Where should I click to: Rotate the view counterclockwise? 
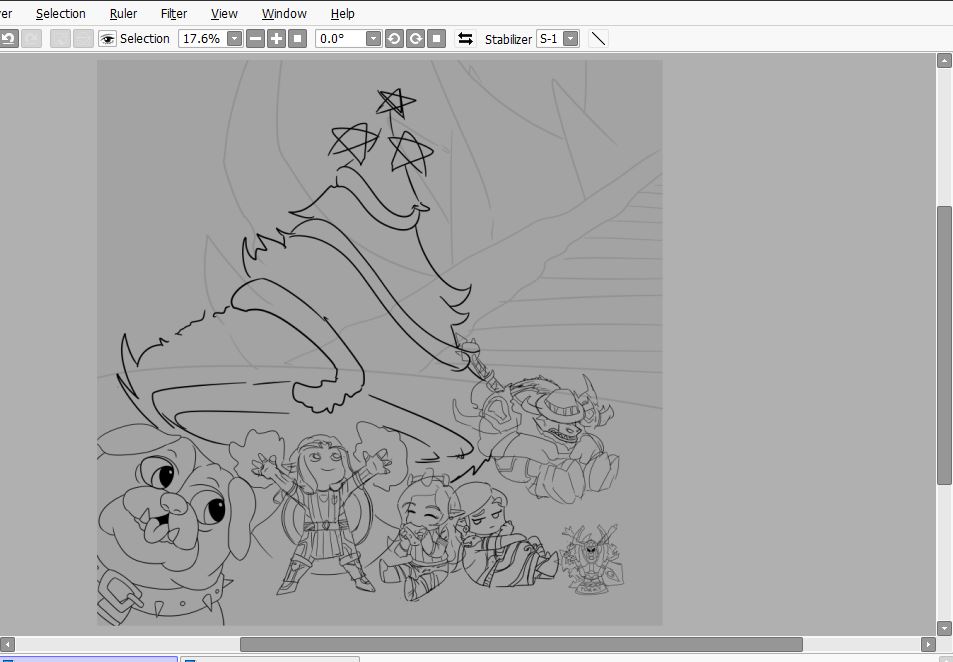tap(394, 39)
